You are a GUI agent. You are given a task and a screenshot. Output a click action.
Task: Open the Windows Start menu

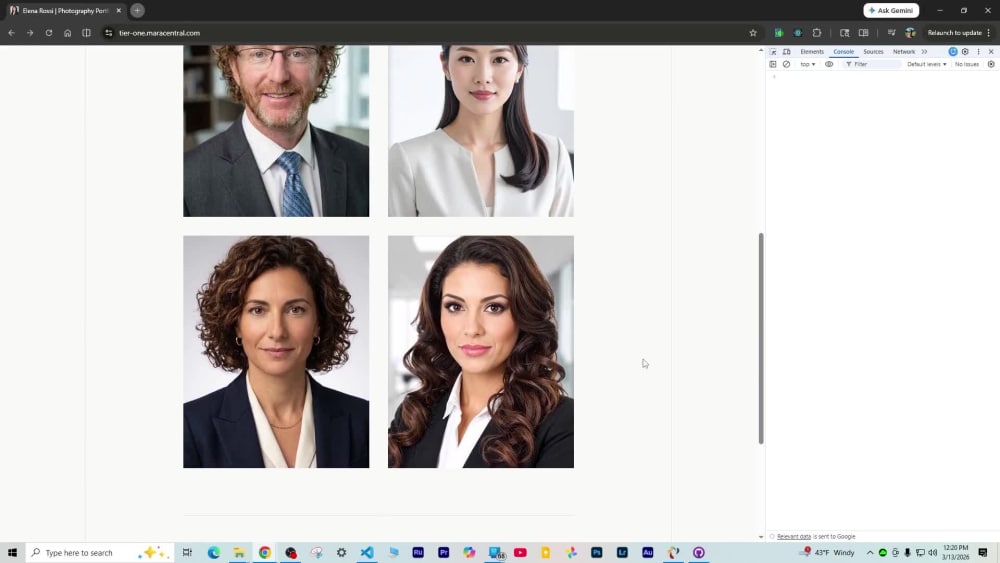click(12, 552)
